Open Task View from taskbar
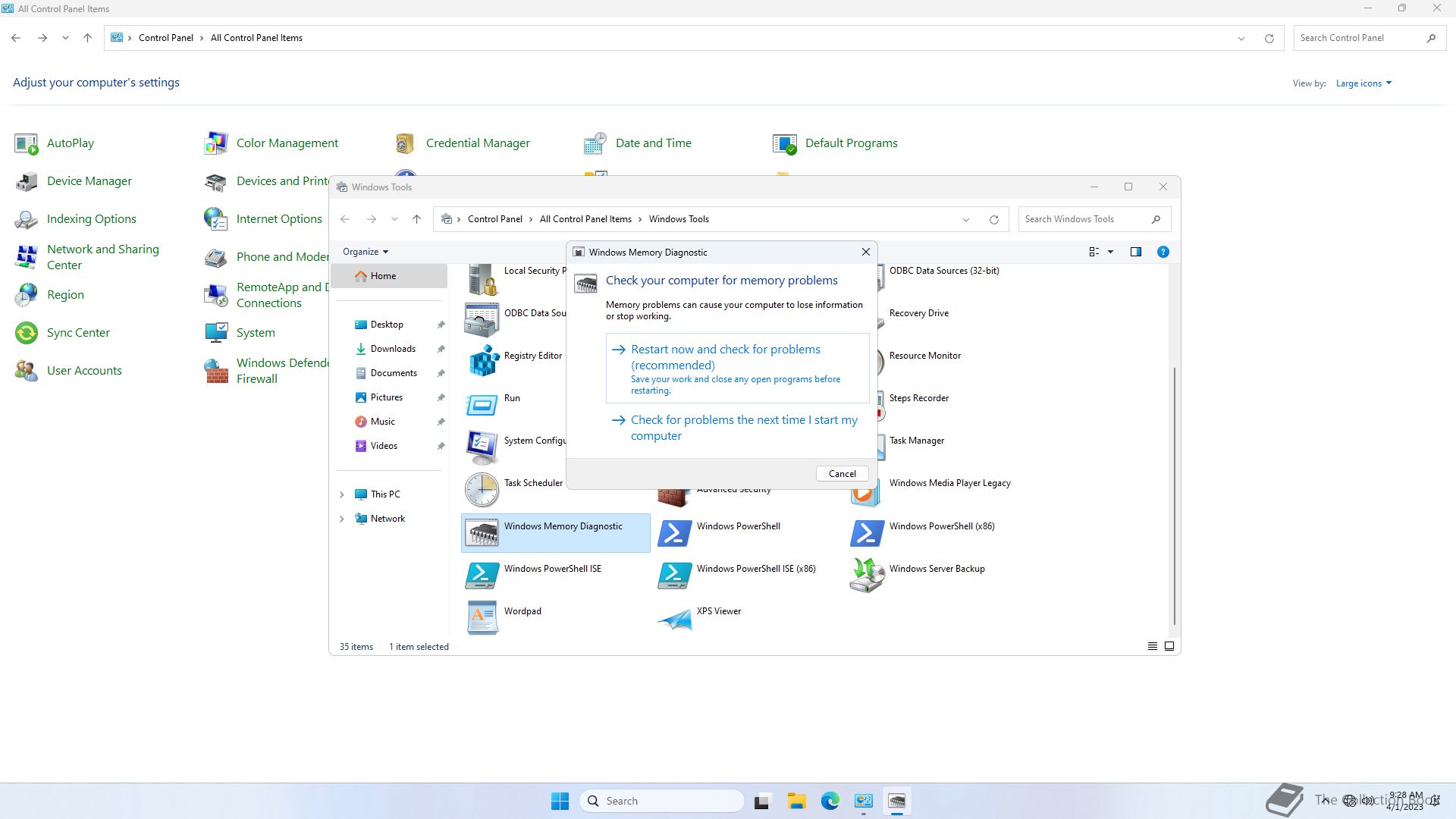 click(x=762, y=801)
